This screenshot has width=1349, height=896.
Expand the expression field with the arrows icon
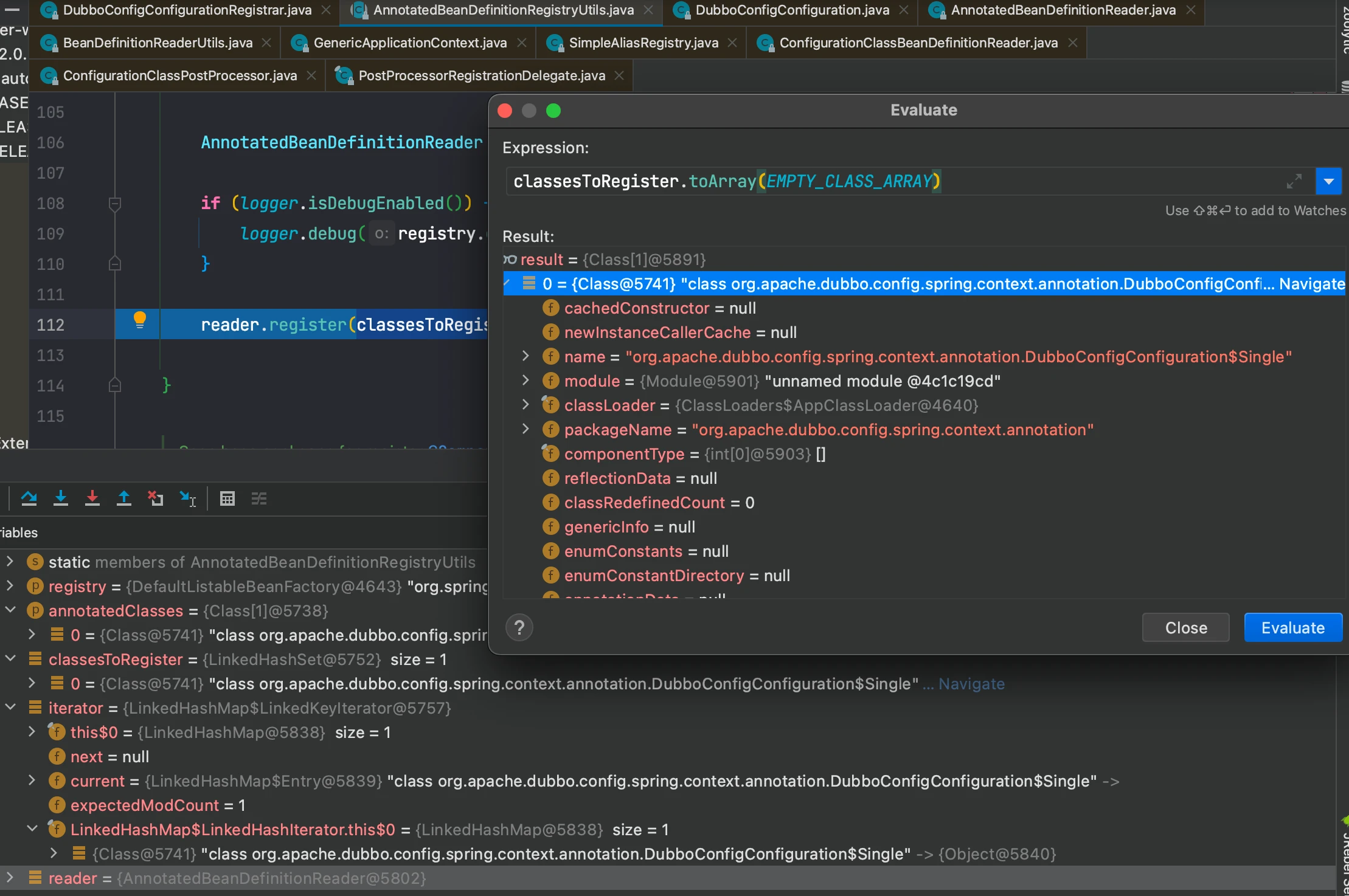click(1294, 181)
